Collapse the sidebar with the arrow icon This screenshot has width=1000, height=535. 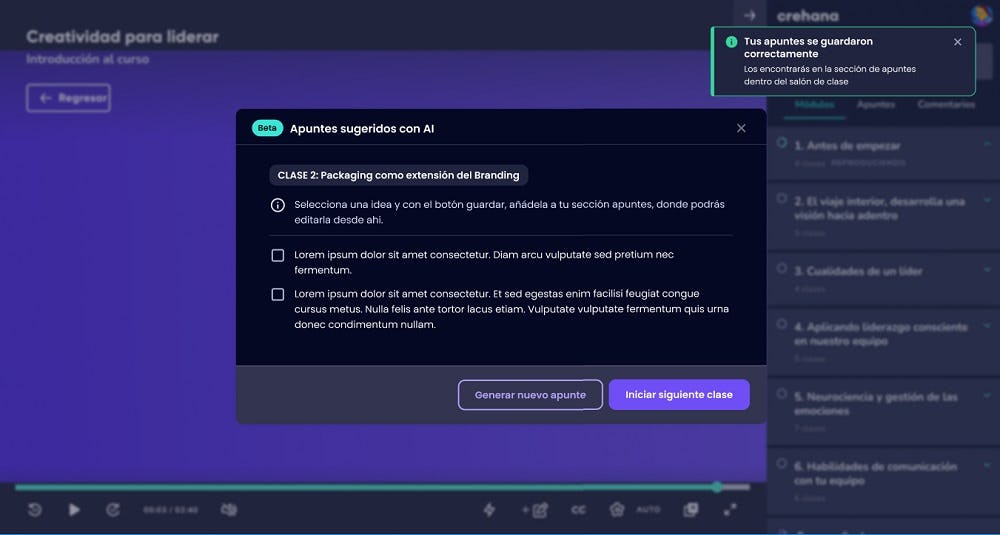click(x=750, y=15)
